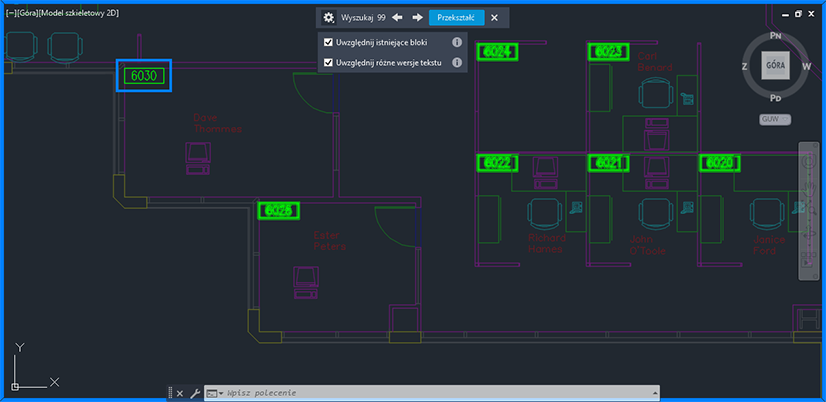Screen dimensions: 826x402
Task: Minimize the drawing window
Action: [786, 14]
